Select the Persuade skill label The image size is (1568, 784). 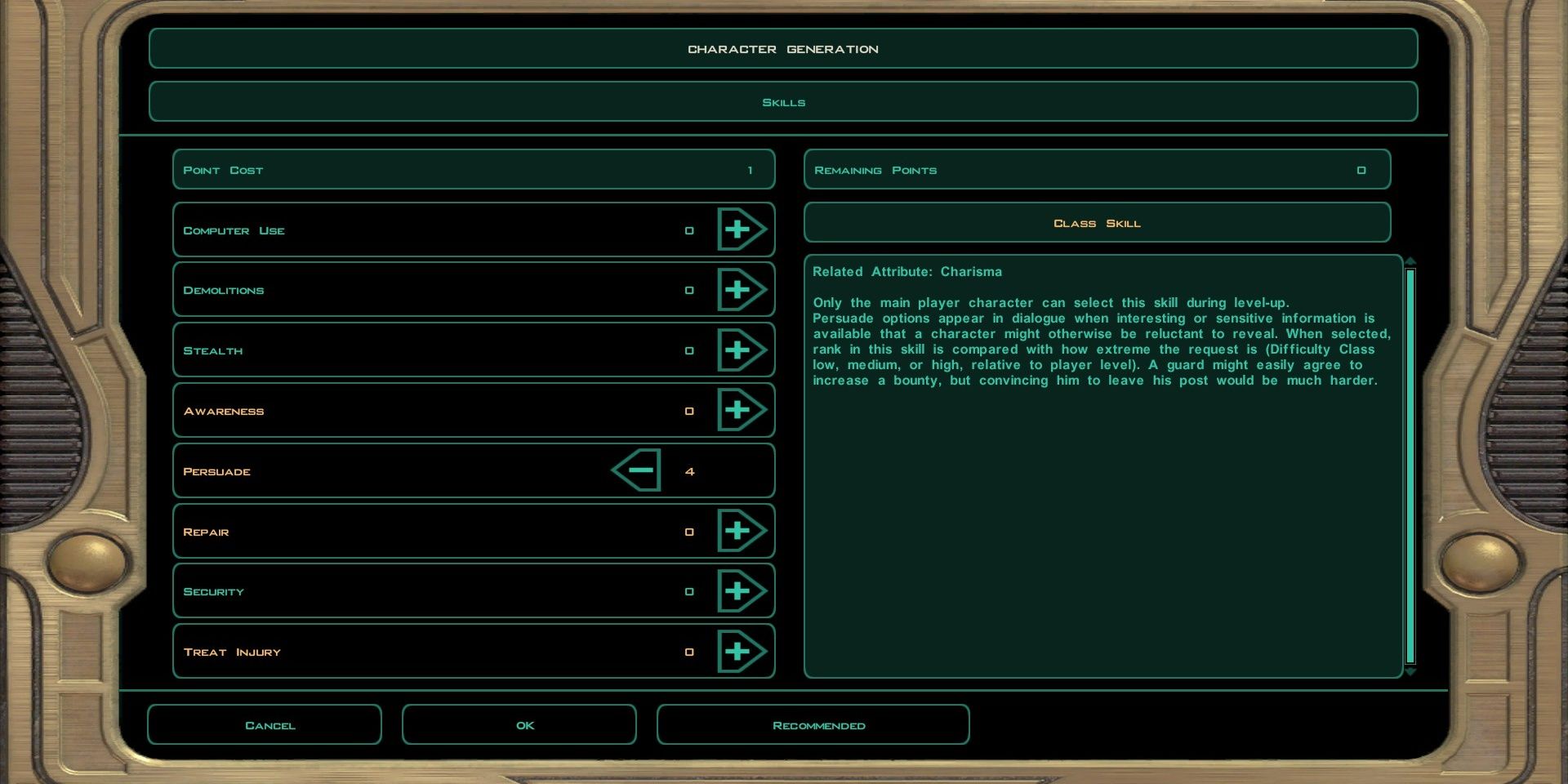coord(217,472)
